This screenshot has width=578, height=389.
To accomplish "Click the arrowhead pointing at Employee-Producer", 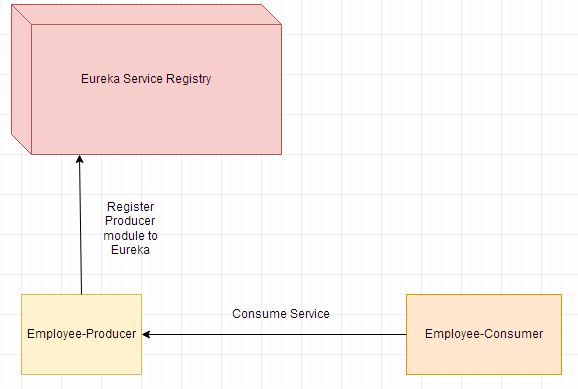I will pos(146,334).
